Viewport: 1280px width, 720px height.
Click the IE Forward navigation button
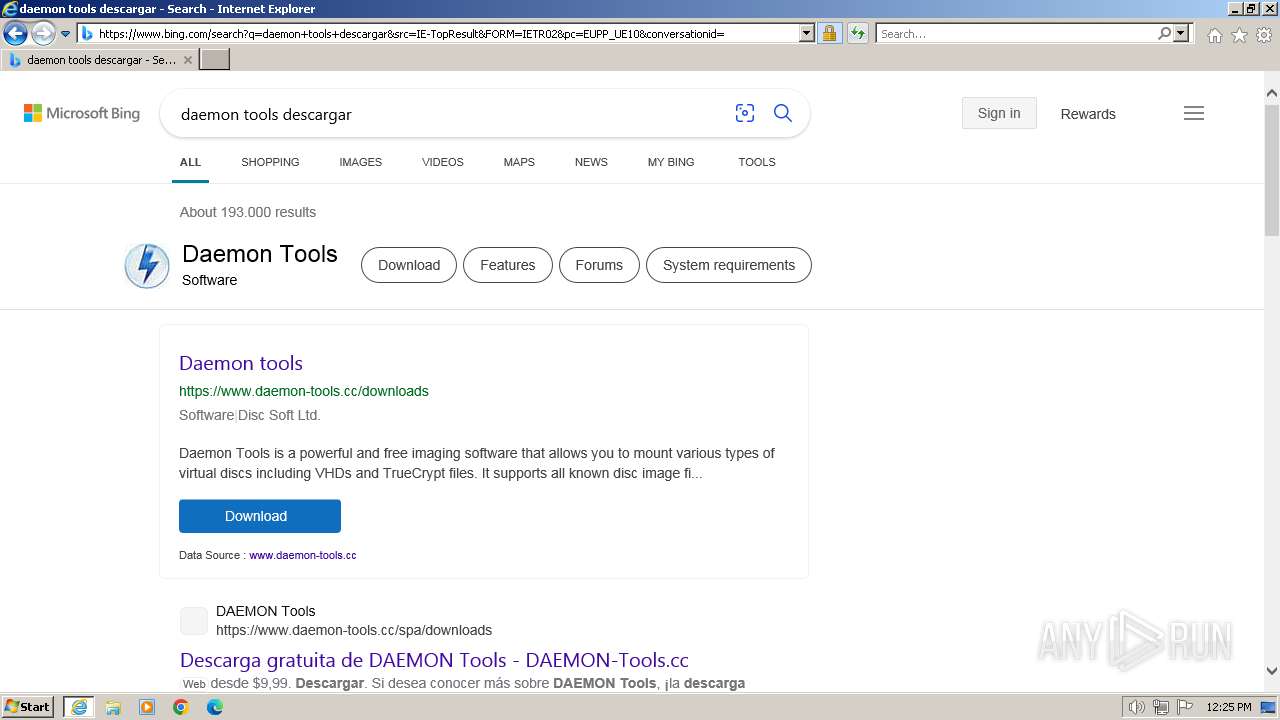pyautogui.click(x=43, y=33)
